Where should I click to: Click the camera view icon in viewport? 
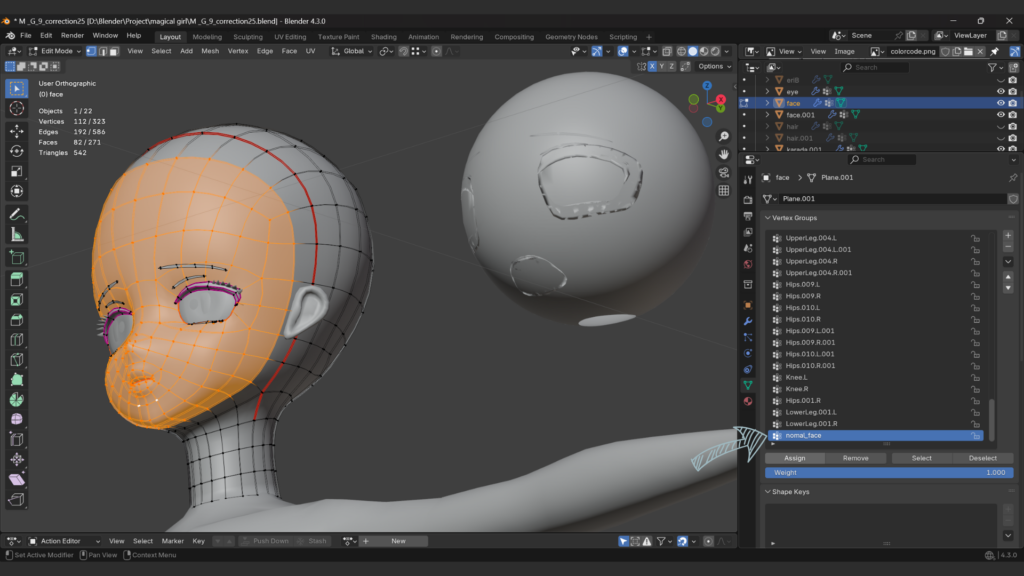pos(724,172)
